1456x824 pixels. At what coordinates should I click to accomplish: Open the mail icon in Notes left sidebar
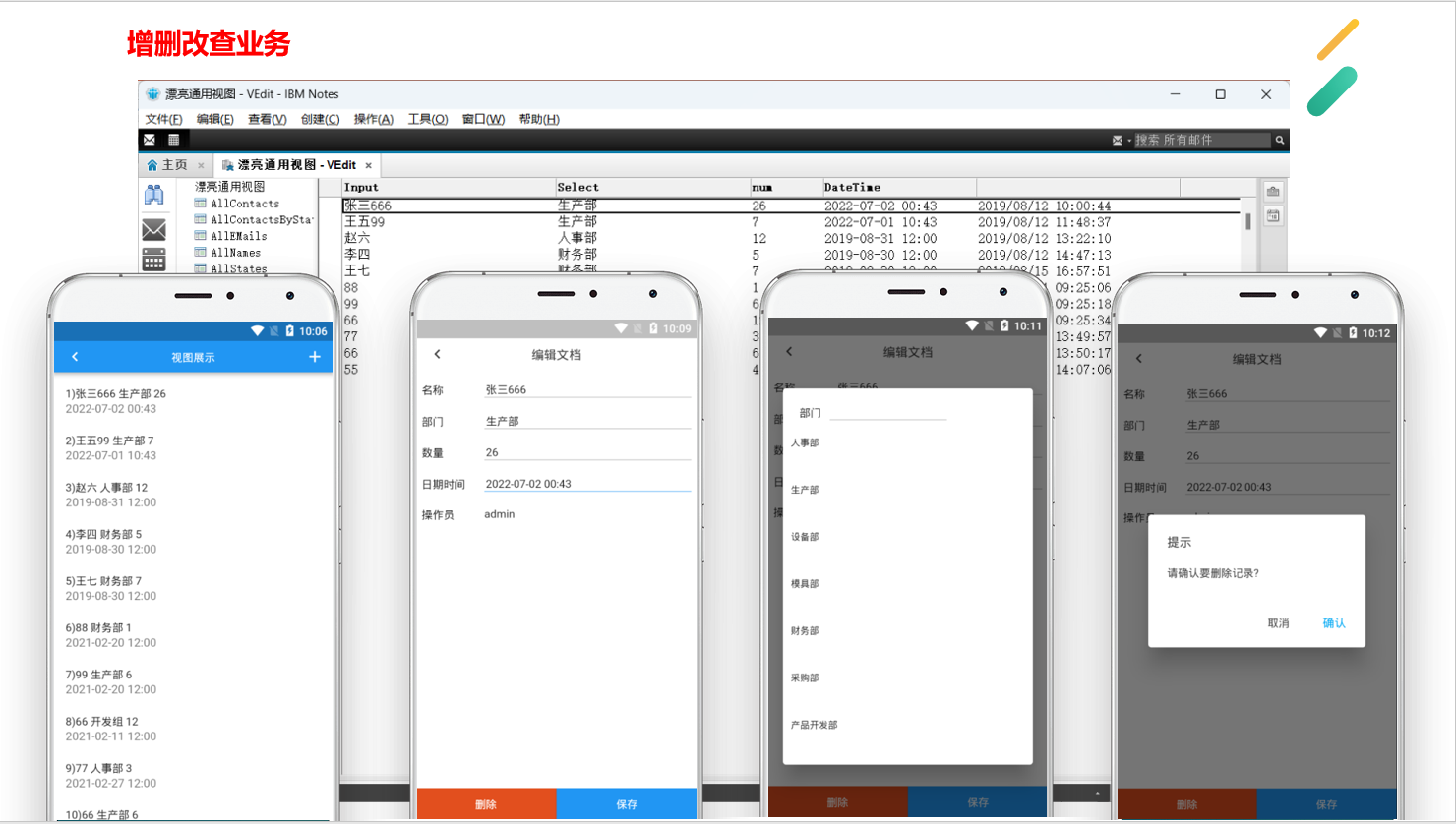(x=154, y=229)
